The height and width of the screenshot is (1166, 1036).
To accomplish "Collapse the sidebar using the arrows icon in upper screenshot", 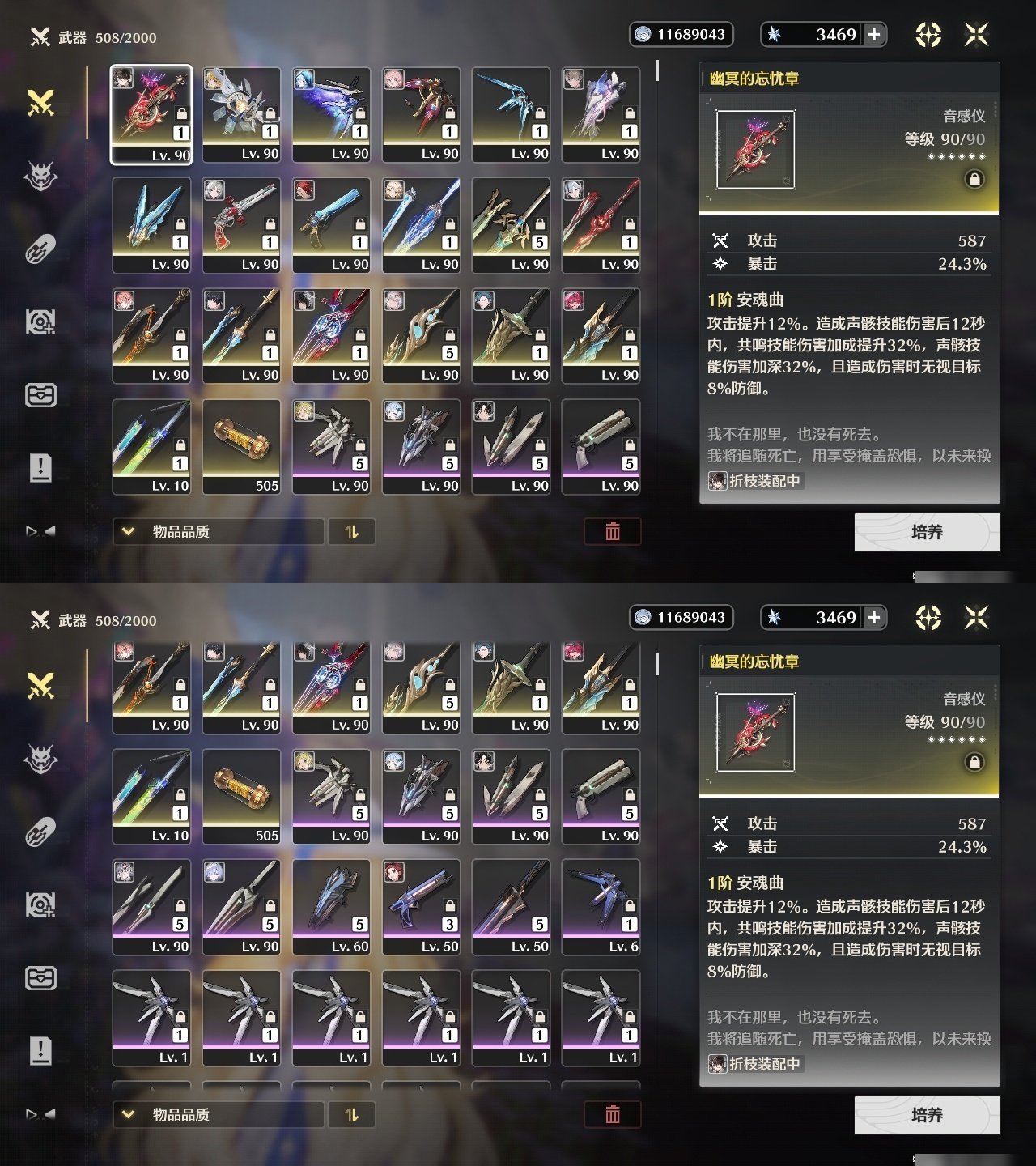I will pos(40,531).
